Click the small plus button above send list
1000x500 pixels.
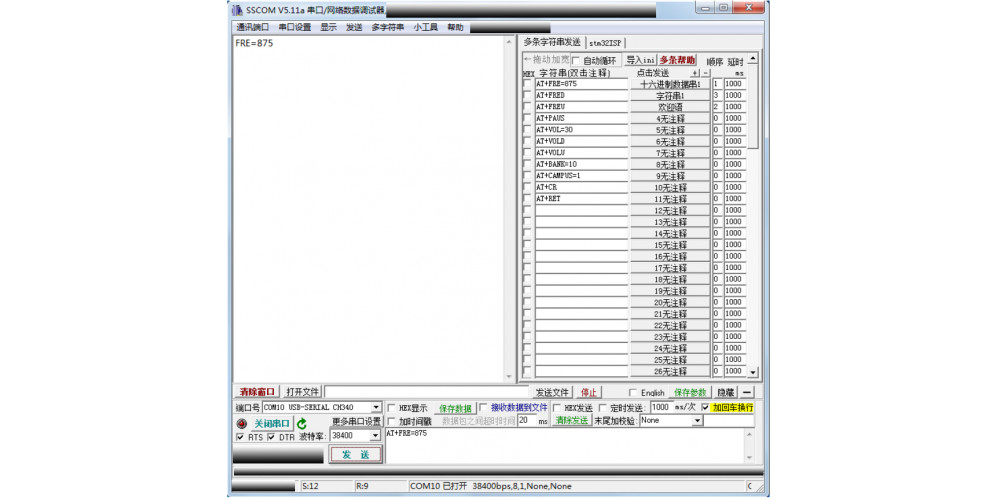(695, 73)
